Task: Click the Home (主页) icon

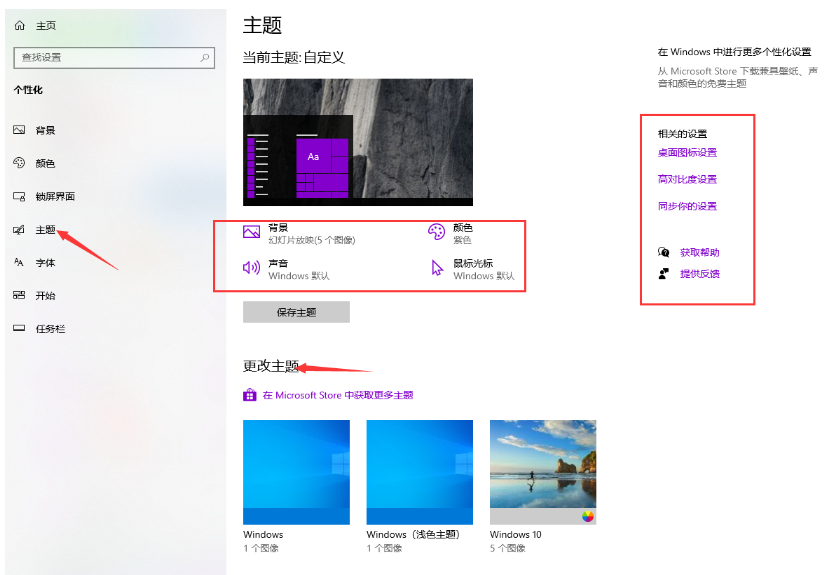Action: click(x=19, y=25)
